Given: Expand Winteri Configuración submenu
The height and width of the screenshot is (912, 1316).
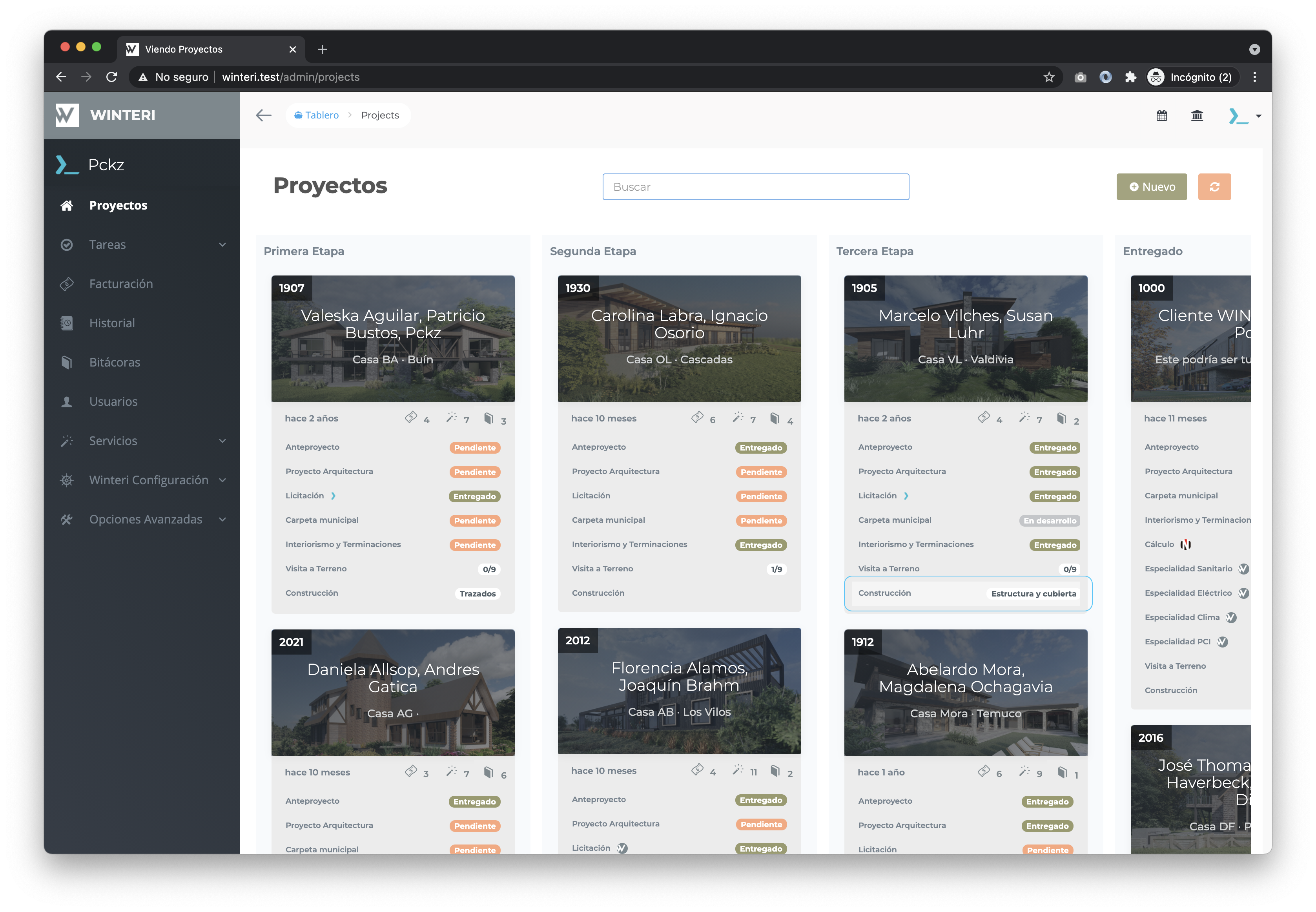Looking at the screenshot, I should coord(222,480).
